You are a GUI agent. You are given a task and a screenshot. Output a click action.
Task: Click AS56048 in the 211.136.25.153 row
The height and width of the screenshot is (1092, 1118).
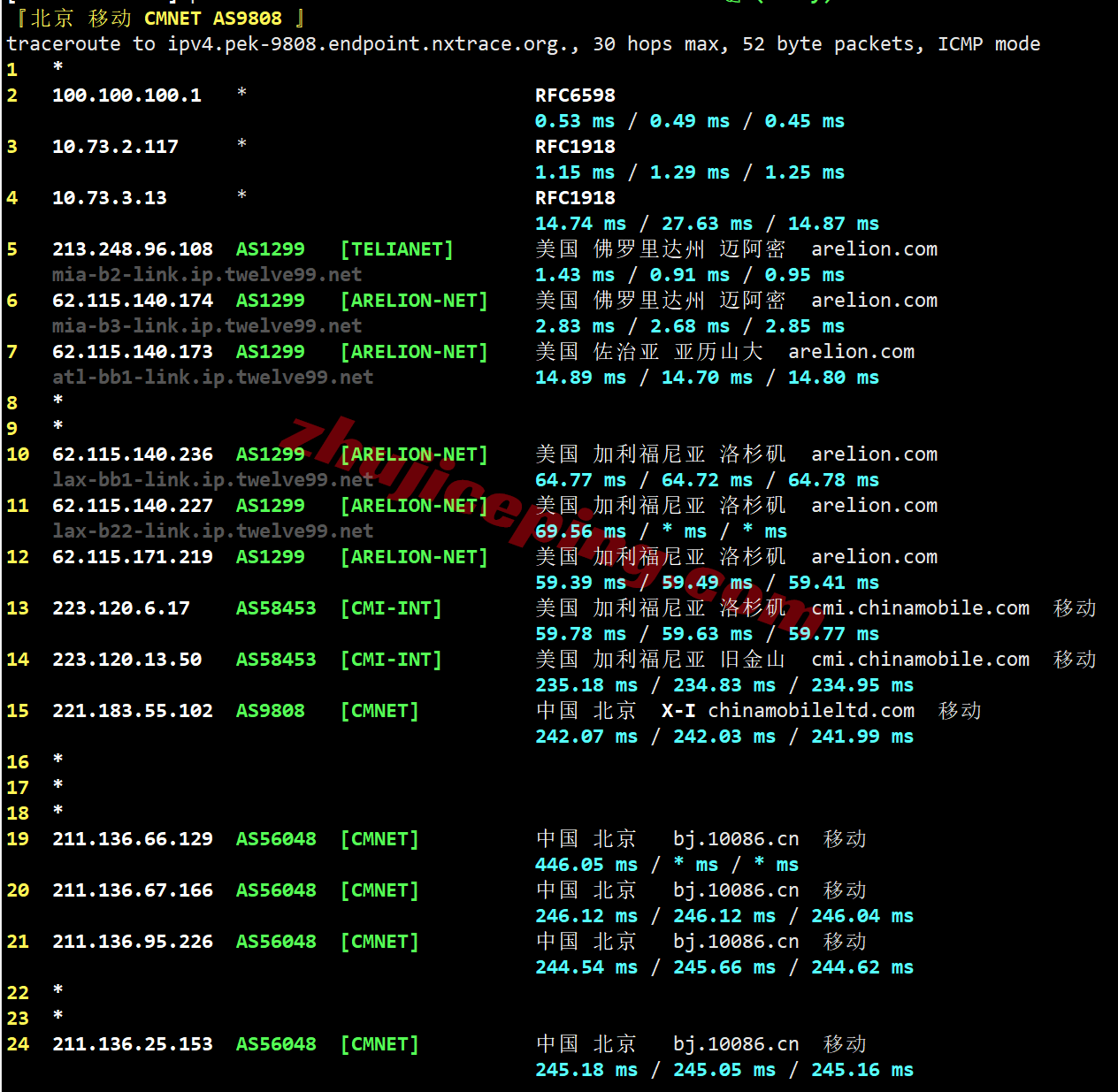pyautogui.click(x=276, y=1044)
